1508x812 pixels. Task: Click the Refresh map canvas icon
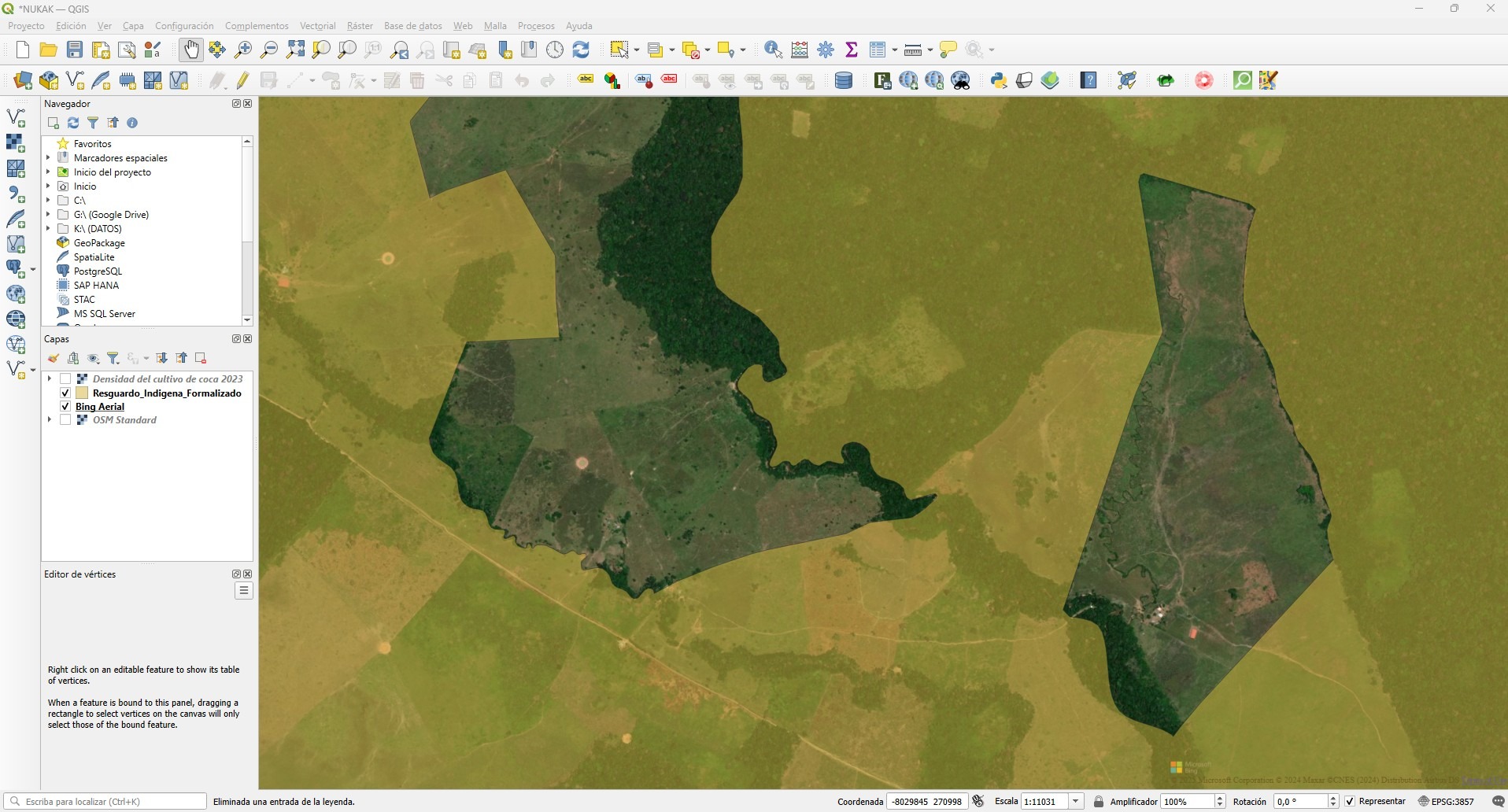click(581, 50)
